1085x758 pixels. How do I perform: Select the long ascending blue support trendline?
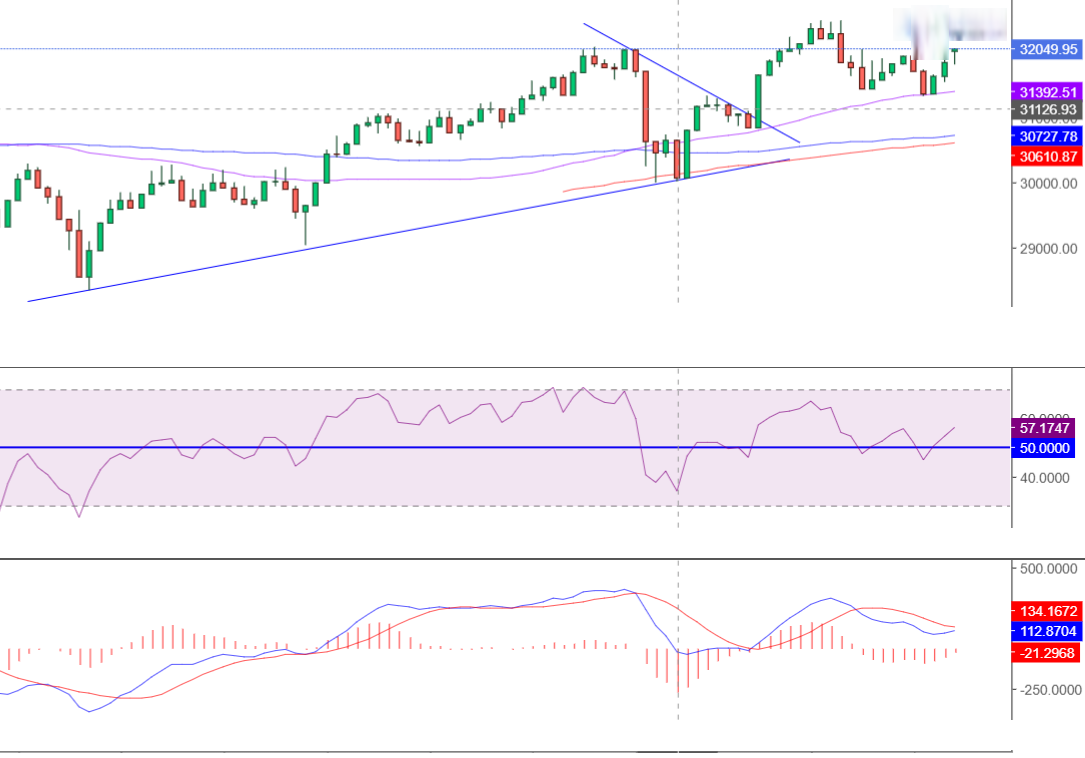[408, 231]
